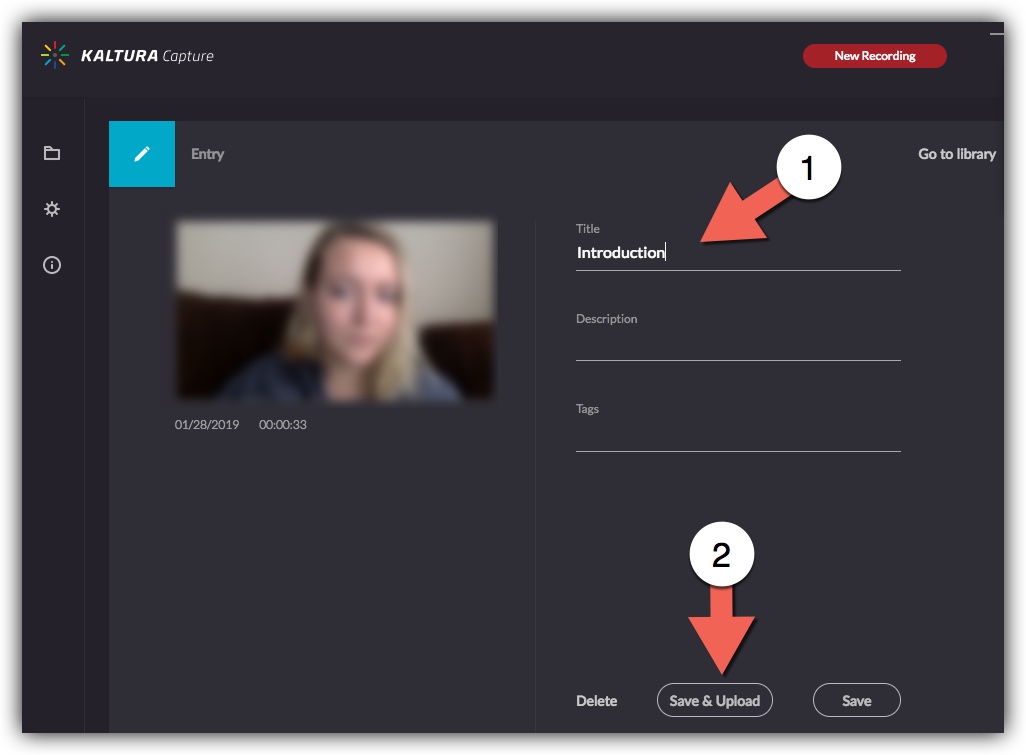Click the info circle icon in sidebar
The image size is (1026, 755).
click(52, 265)
